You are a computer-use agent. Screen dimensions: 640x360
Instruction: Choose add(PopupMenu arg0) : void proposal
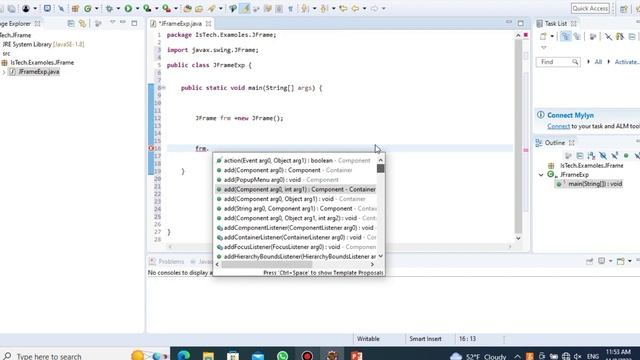(x=296, y=180)
